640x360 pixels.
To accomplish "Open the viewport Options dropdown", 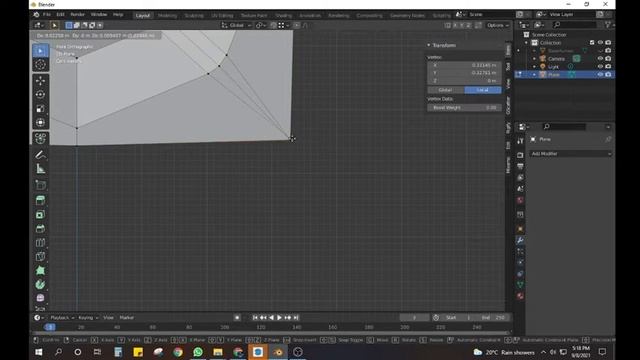I will [498, 25].
